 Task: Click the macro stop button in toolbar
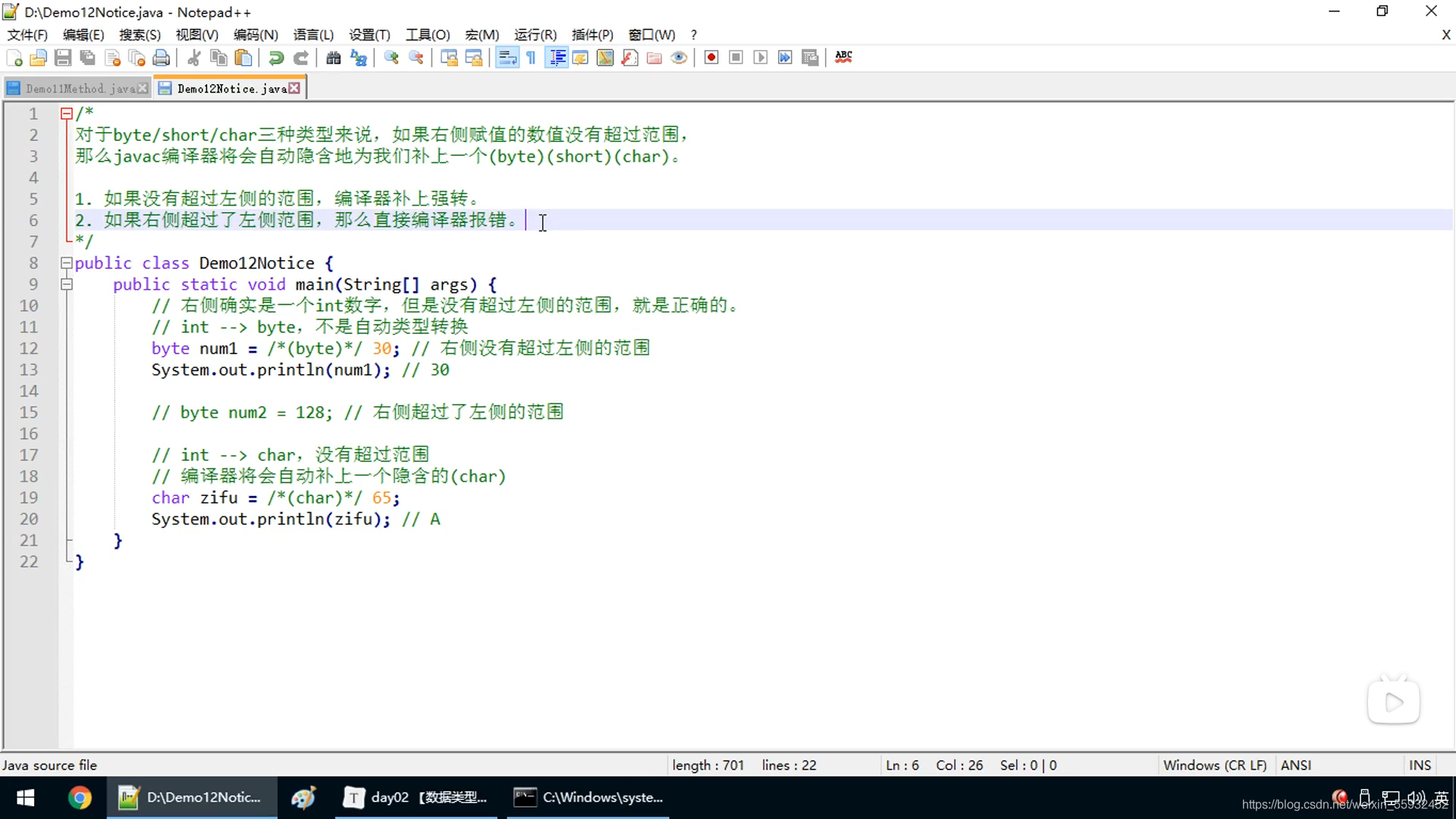click(x=736, y=57)
